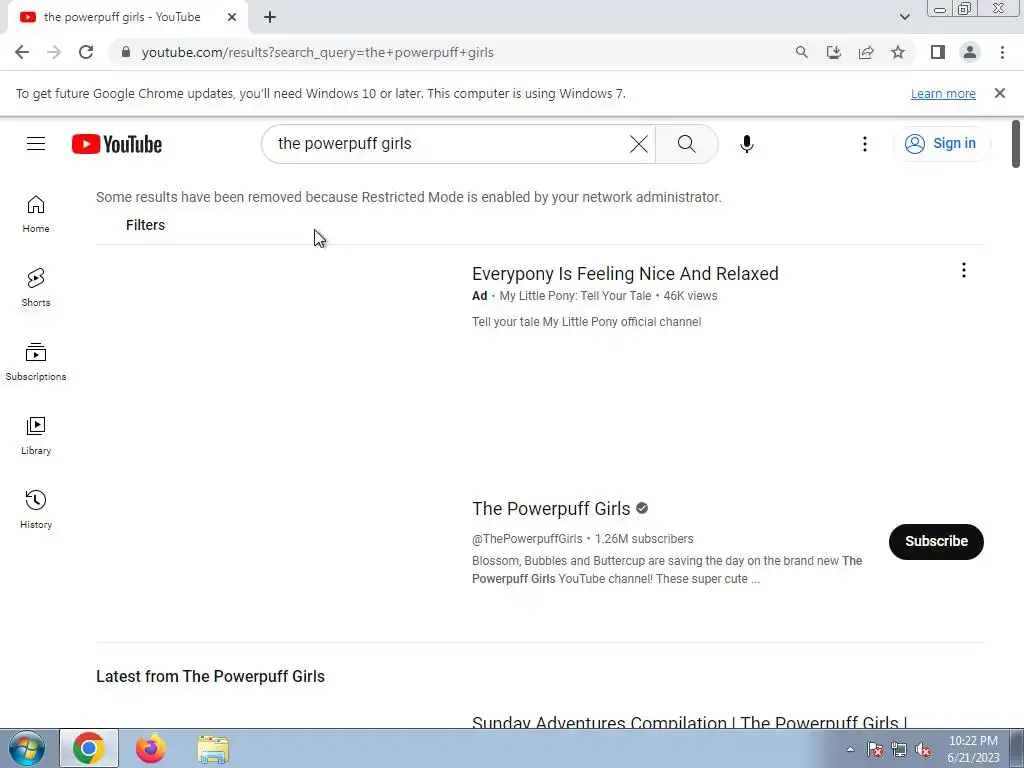
Task: Click Chrome in the taskbar
Action: click(x=89, y=748)
